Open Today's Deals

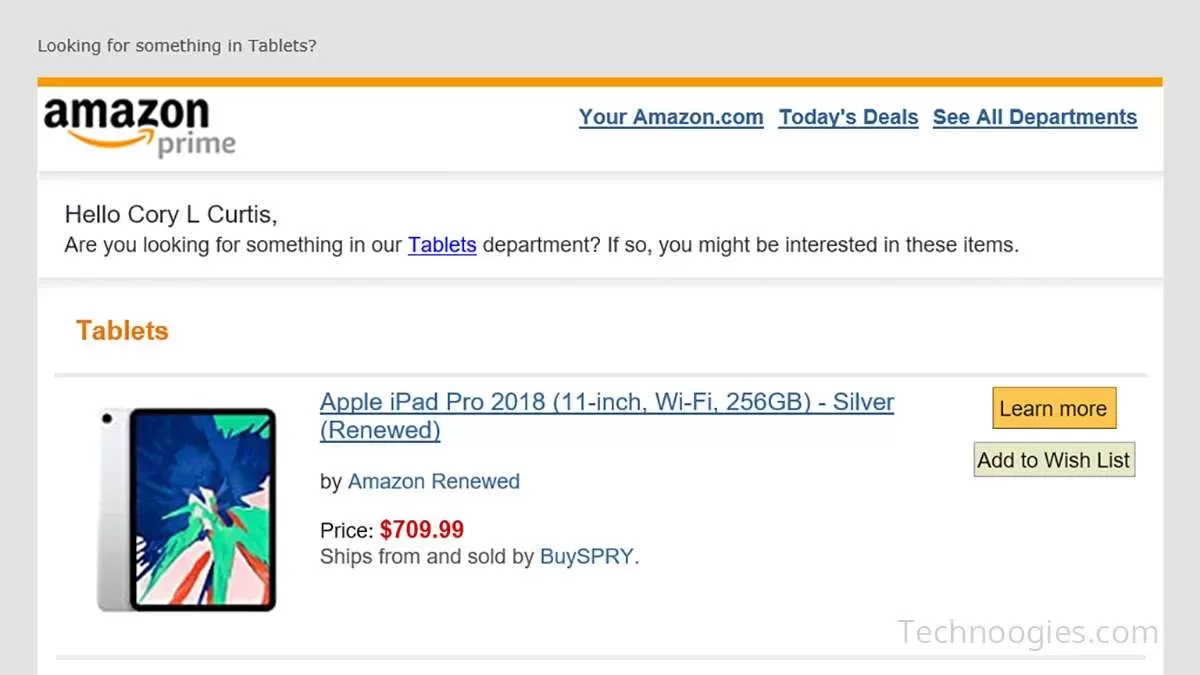coord(848,117)
